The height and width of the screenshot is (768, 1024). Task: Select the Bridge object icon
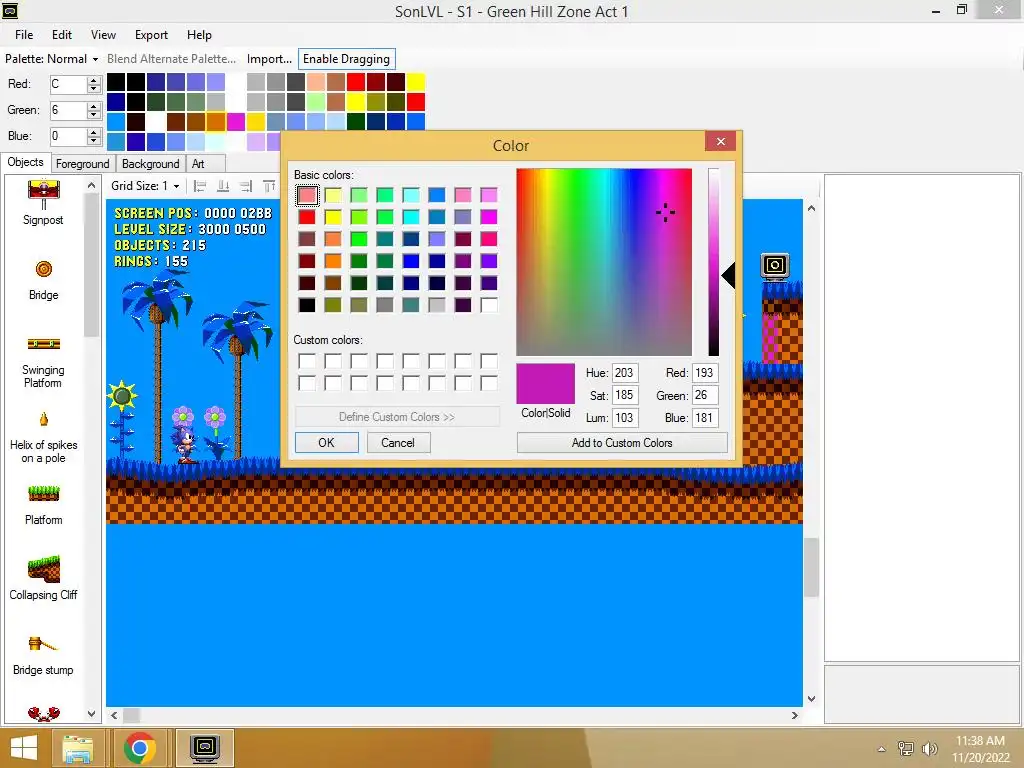pyautogui.click(x=44, y=269)
